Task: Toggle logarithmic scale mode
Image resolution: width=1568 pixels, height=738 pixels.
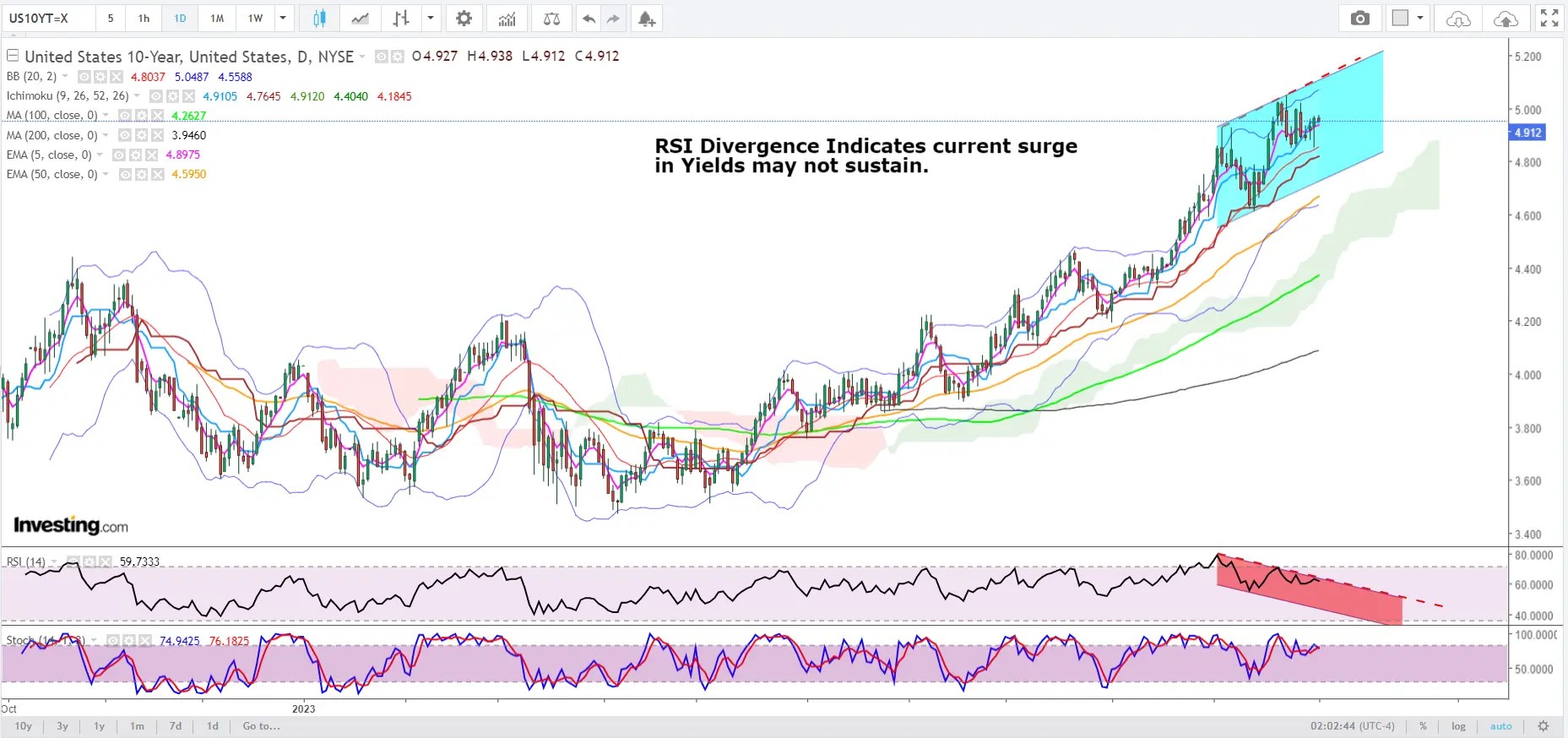Action: click(x=1458, y=726)
